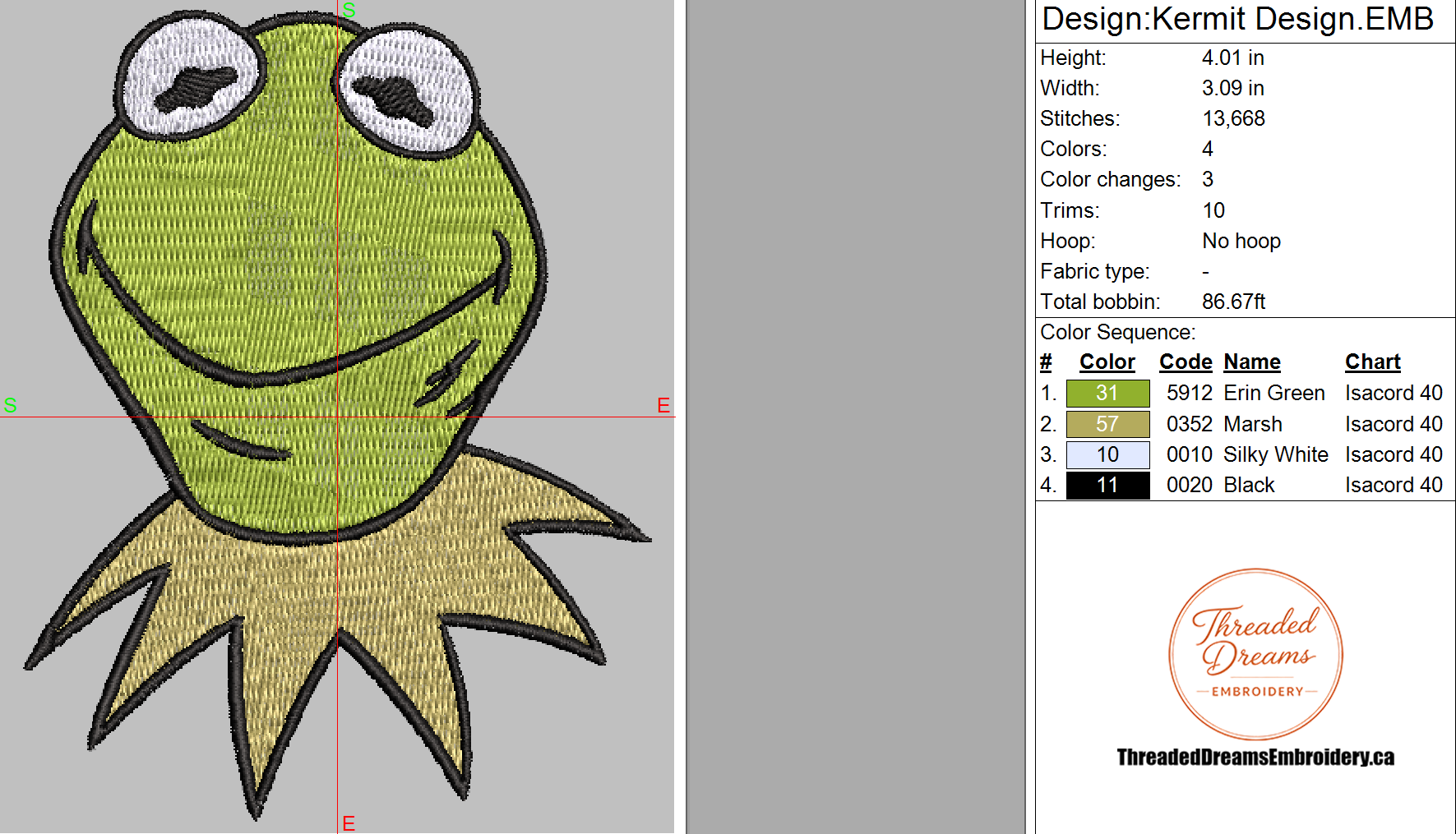Screen dimensions: 1456x834
Task: Select the Color column header
Action: [x=1107, y=362]
